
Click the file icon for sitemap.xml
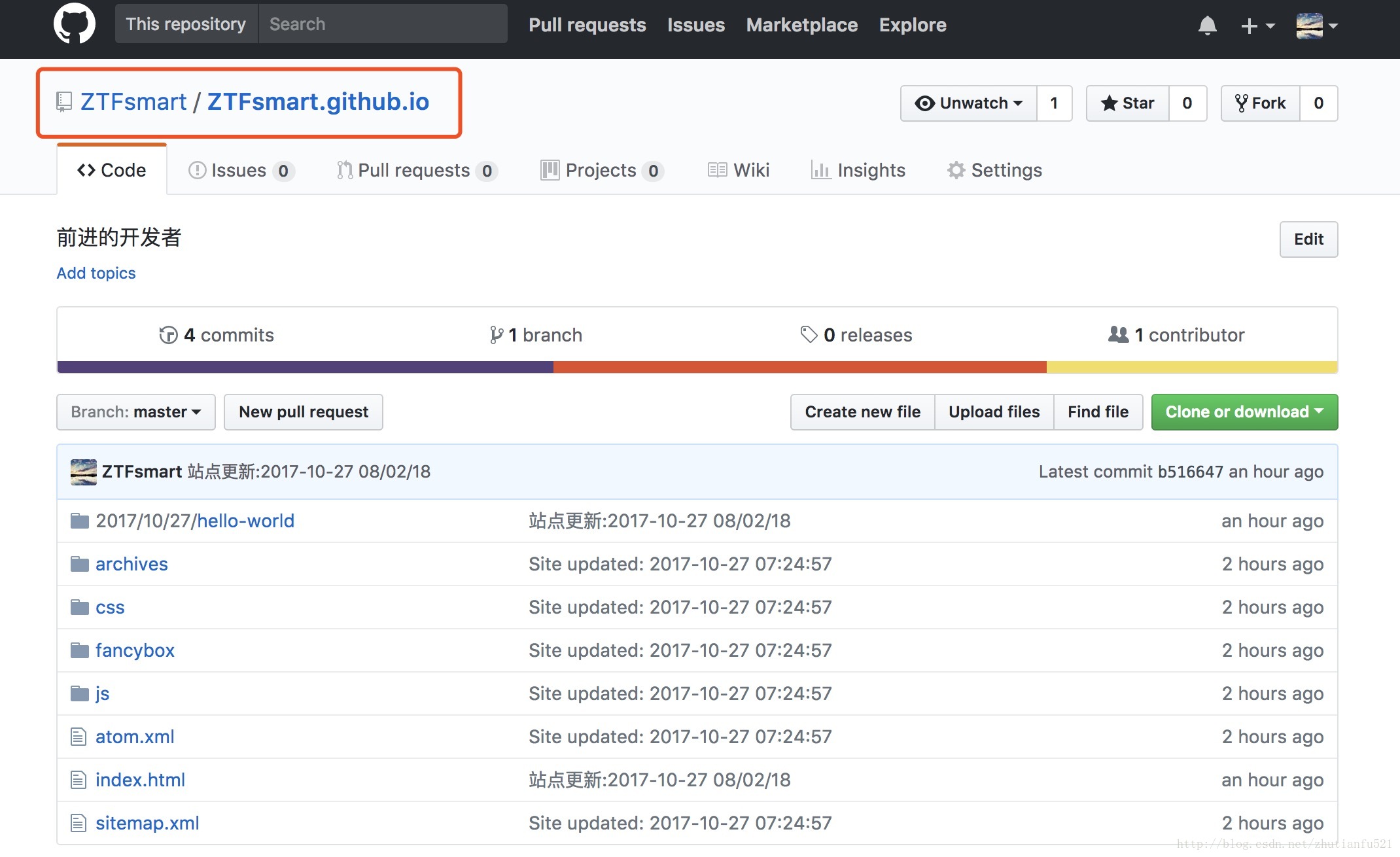coord(79,823)
